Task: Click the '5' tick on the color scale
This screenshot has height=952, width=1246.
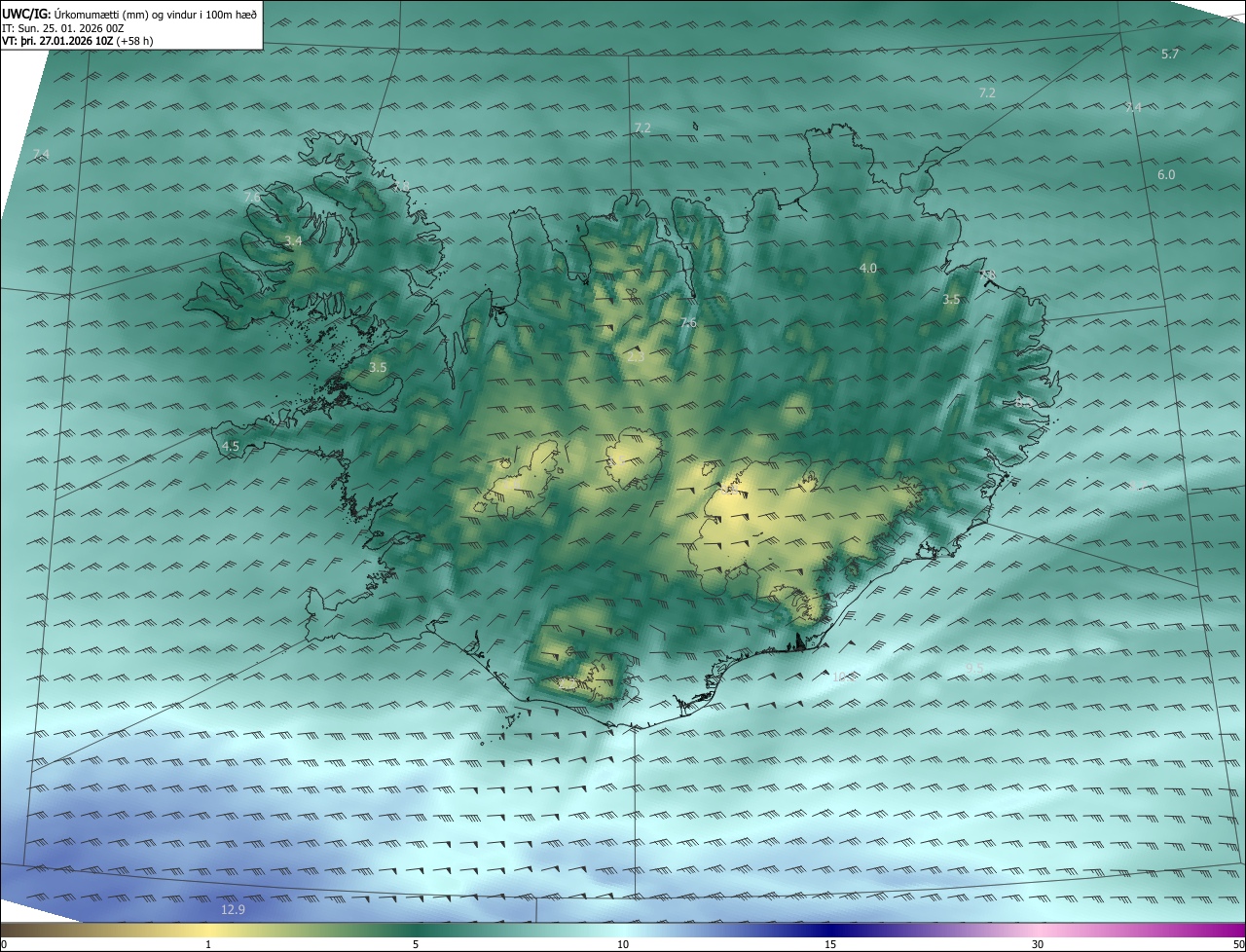Action: click(416, 944)
